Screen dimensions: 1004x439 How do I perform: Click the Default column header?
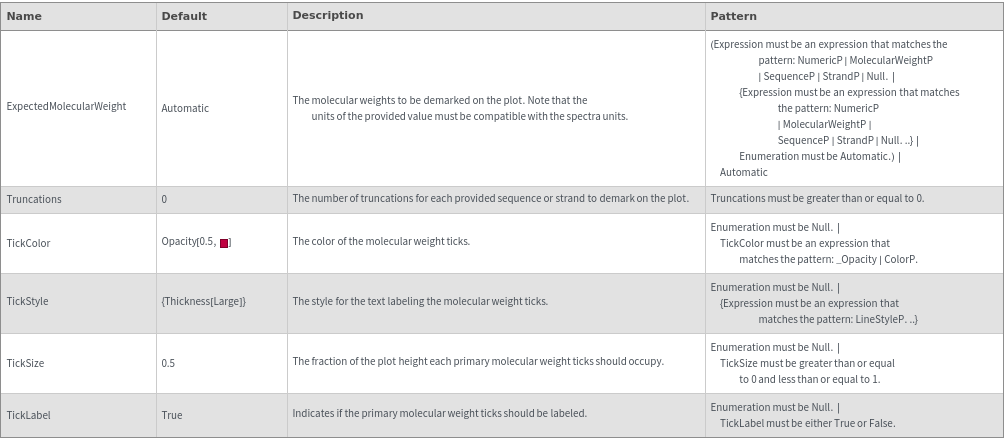tap(184, 16)
